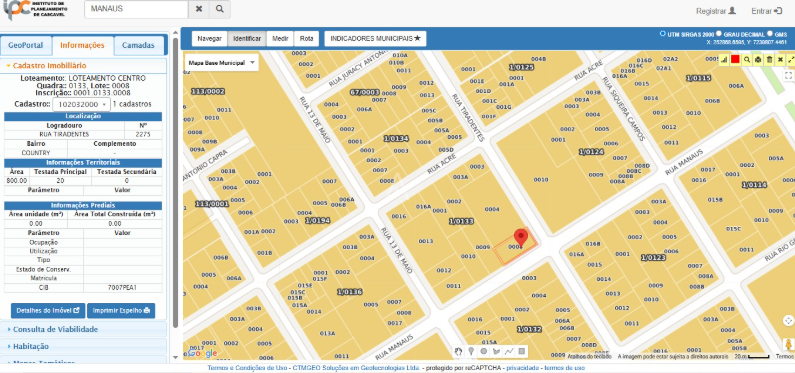The height and width of the screenshot is (373, 795).
Task: Click the diagonal arrows expand icon
Action: [x=790, y=59]
